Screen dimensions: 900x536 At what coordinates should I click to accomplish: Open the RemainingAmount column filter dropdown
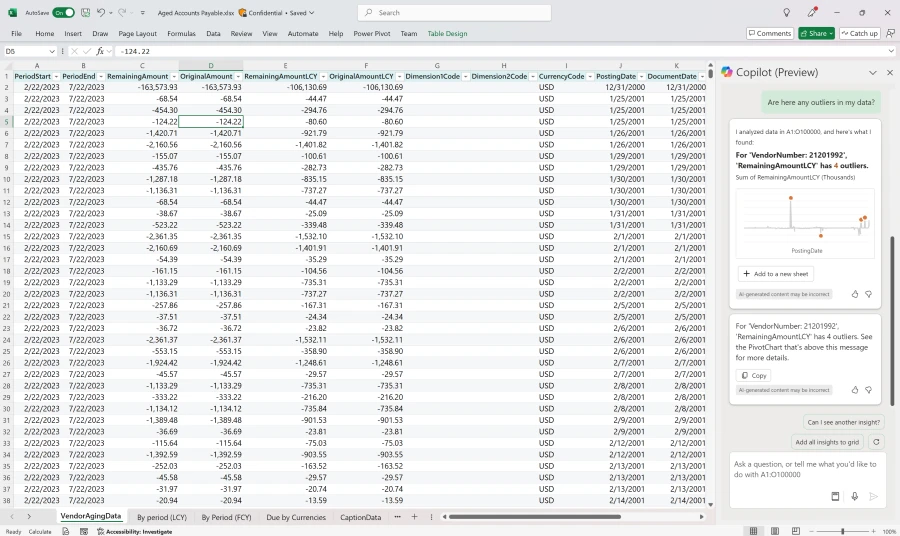(x=174, y=76)
